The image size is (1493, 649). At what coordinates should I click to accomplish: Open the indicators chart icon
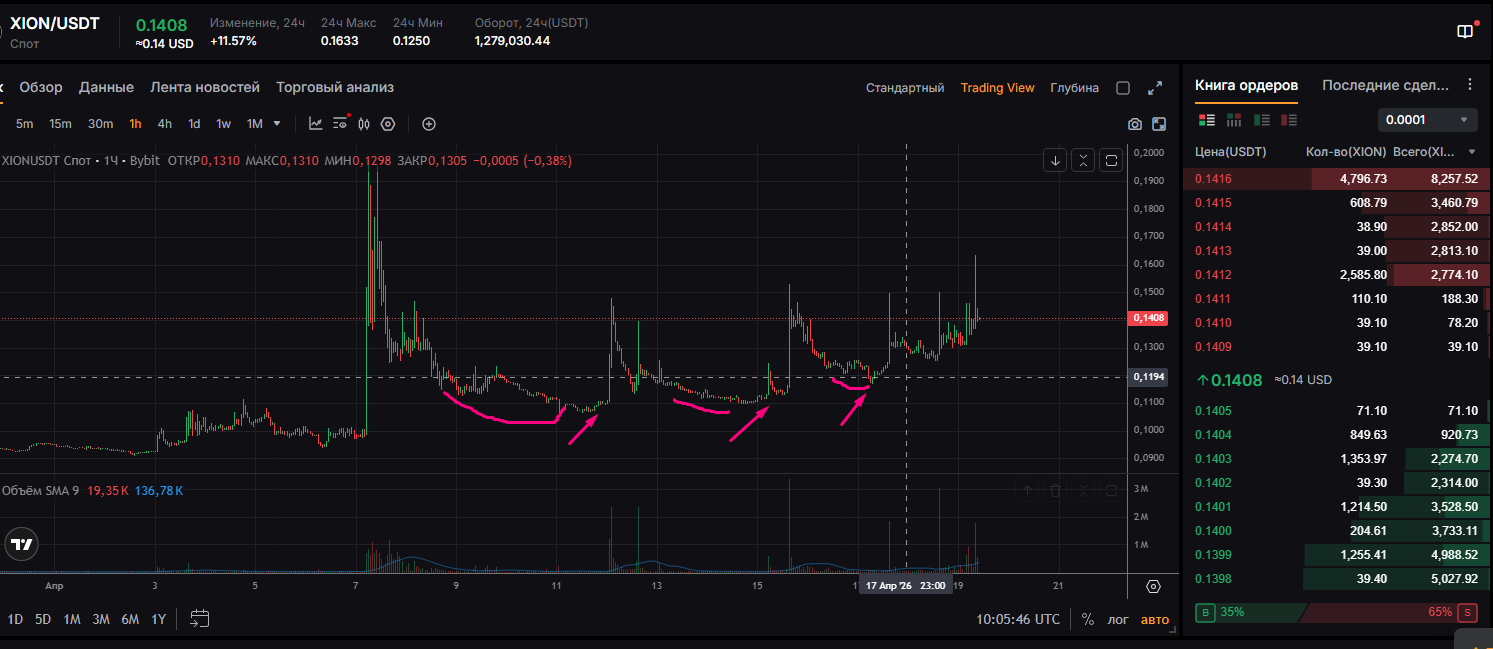316,124
